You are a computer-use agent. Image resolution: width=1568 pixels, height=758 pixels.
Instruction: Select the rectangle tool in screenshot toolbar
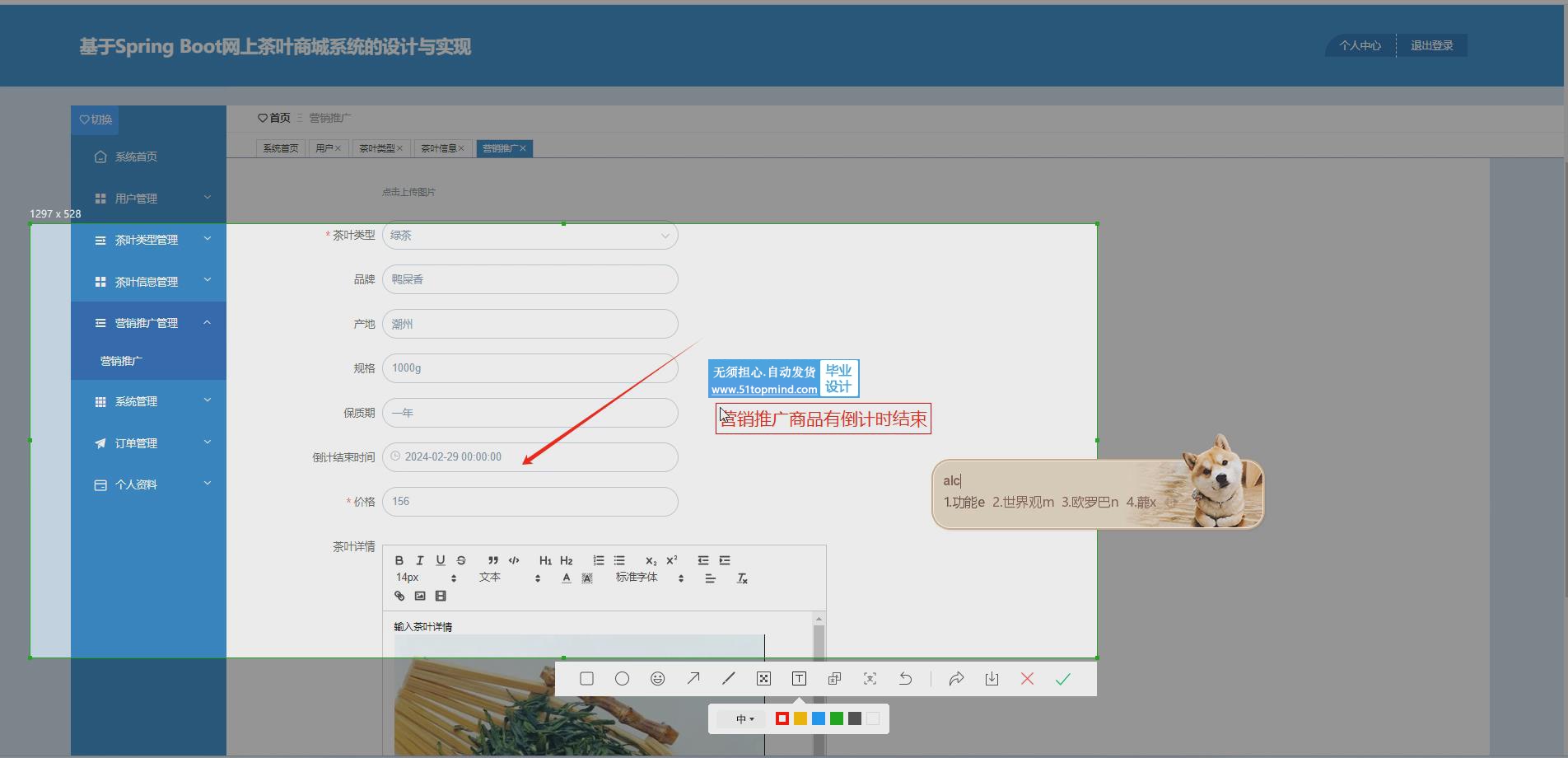[x=586, y=679]
